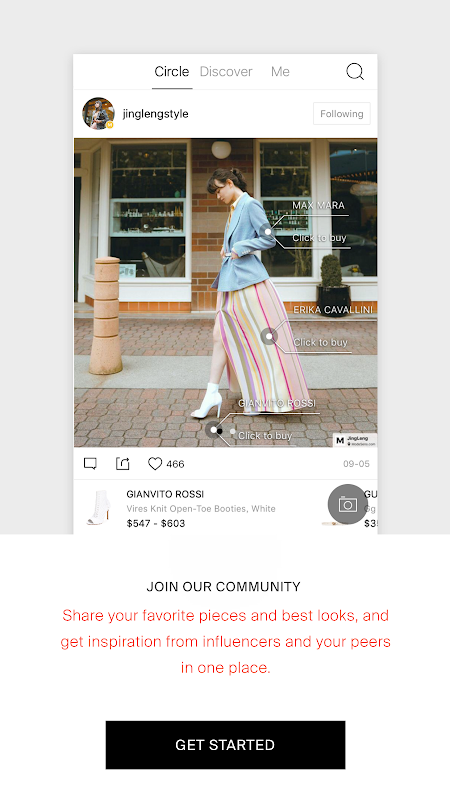Switch to the Discover tab
450x800 pixels.
[x=226, y=71]
